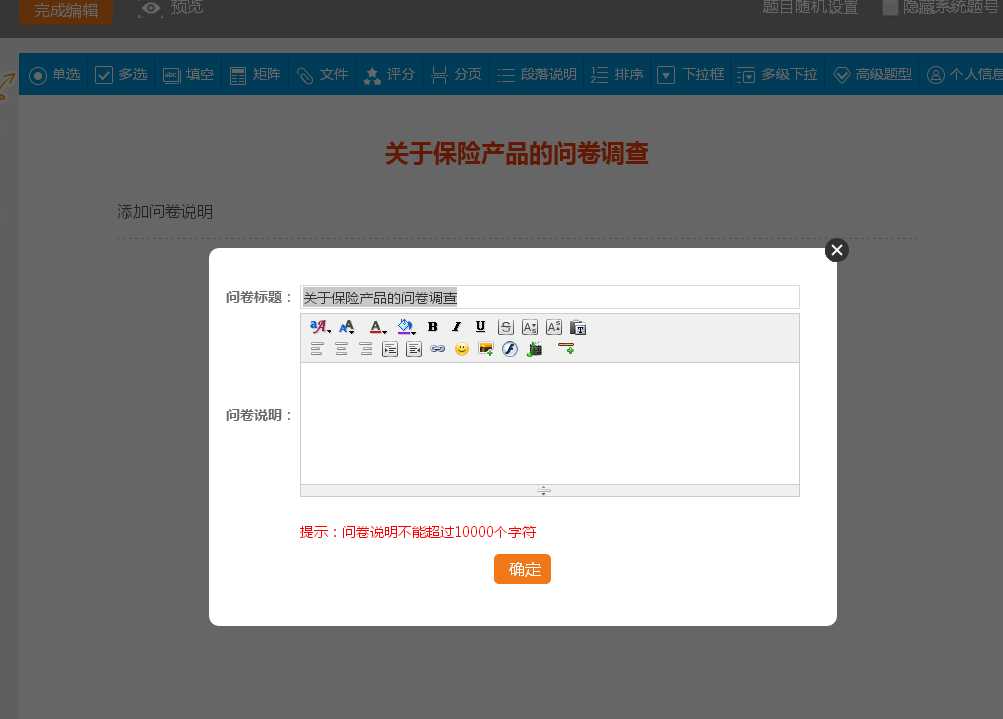Click the 问卷标题 input field
Image resolution: width=1003 pixels, height=719 pixels.
coord(550,297)
